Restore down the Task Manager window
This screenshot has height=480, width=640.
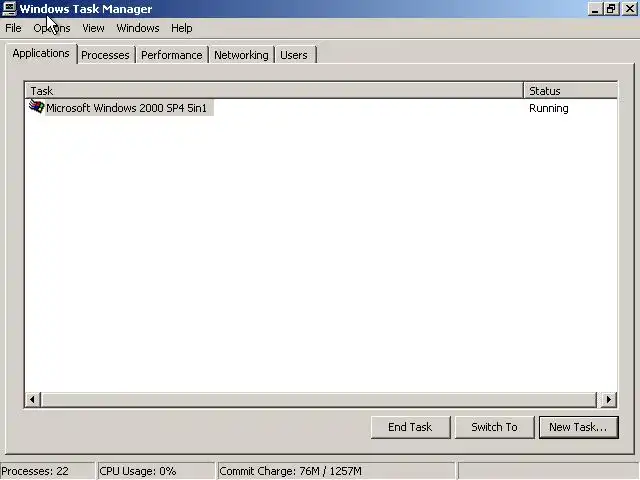611,9
